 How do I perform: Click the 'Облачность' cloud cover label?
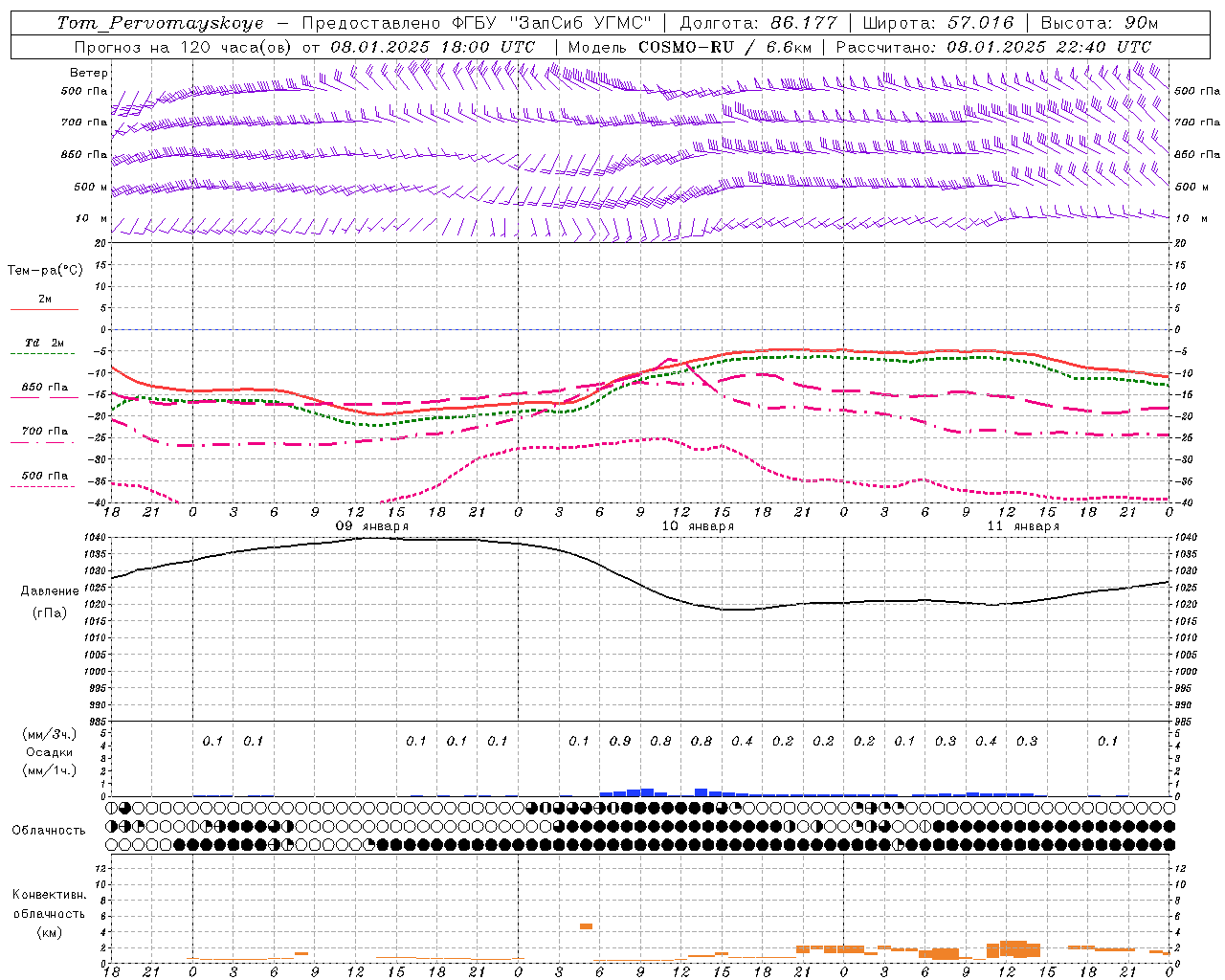[x=49, y=830]
